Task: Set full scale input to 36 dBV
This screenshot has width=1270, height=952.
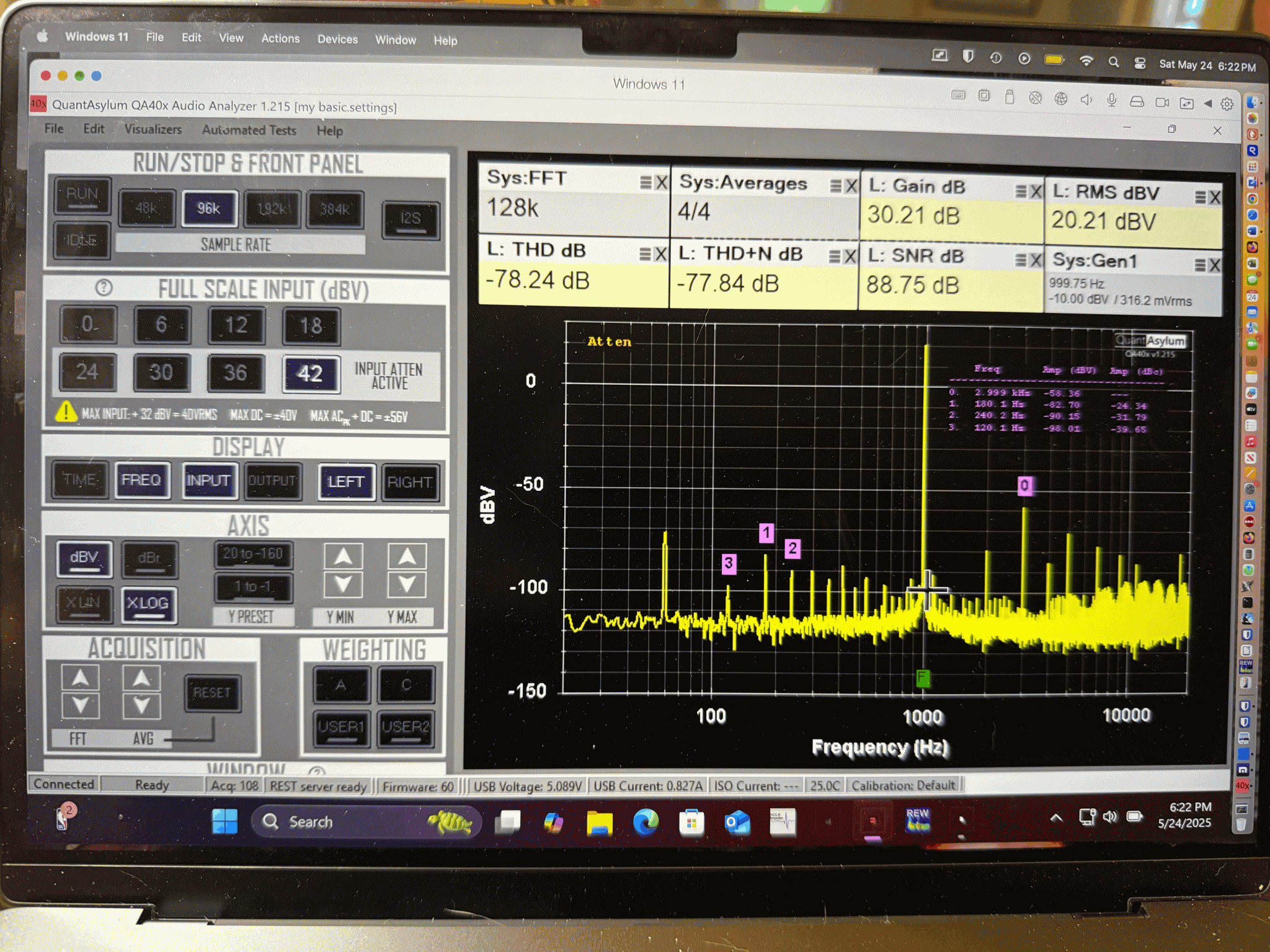Action: 236,373
